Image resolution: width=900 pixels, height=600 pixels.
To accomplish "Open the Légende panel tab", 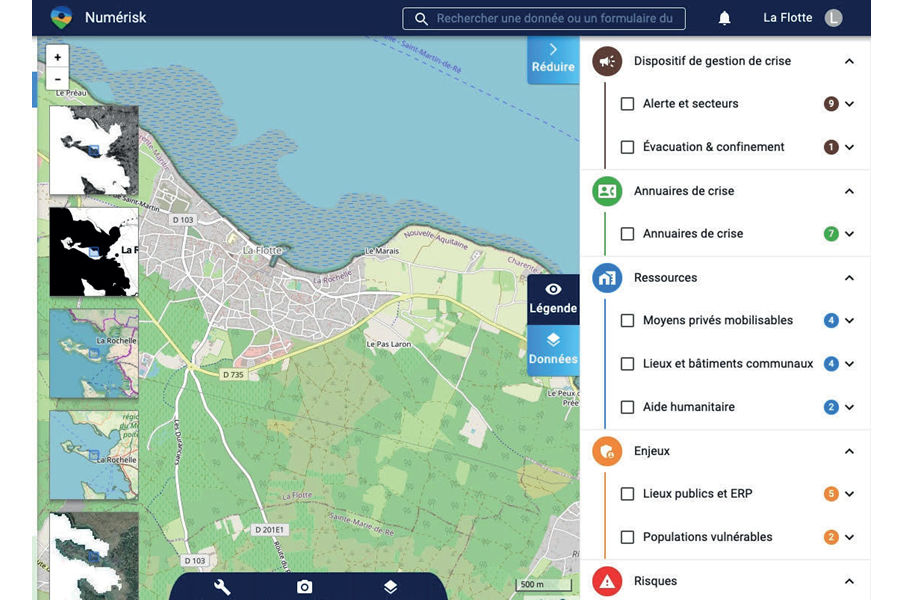I will coord(553,300).
